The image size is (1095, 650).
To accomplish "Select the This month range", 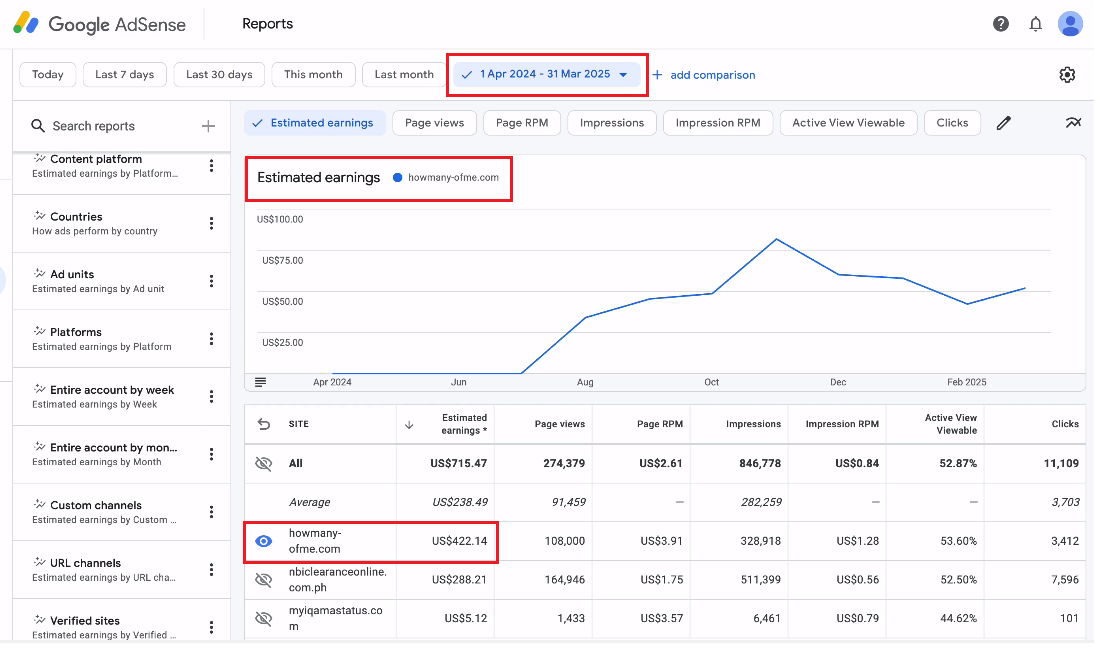I will 314,75.
